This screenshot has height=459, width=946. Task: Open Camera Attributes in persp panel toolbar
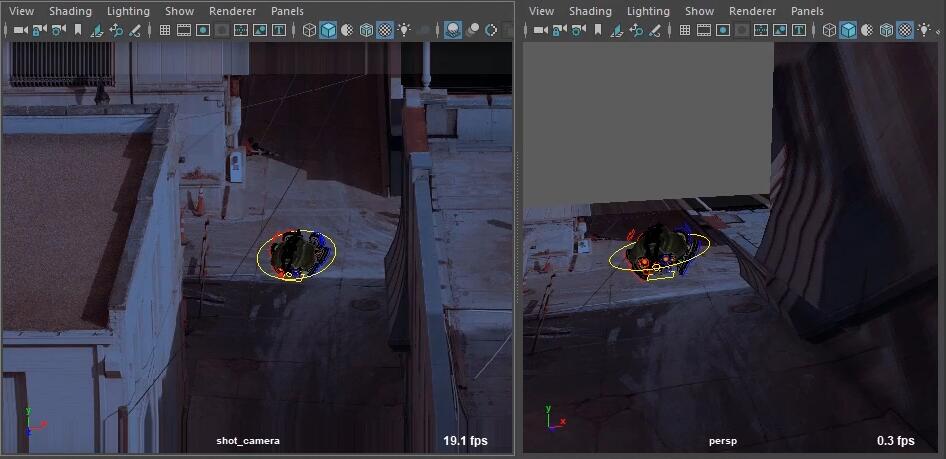tap(579, 30)
